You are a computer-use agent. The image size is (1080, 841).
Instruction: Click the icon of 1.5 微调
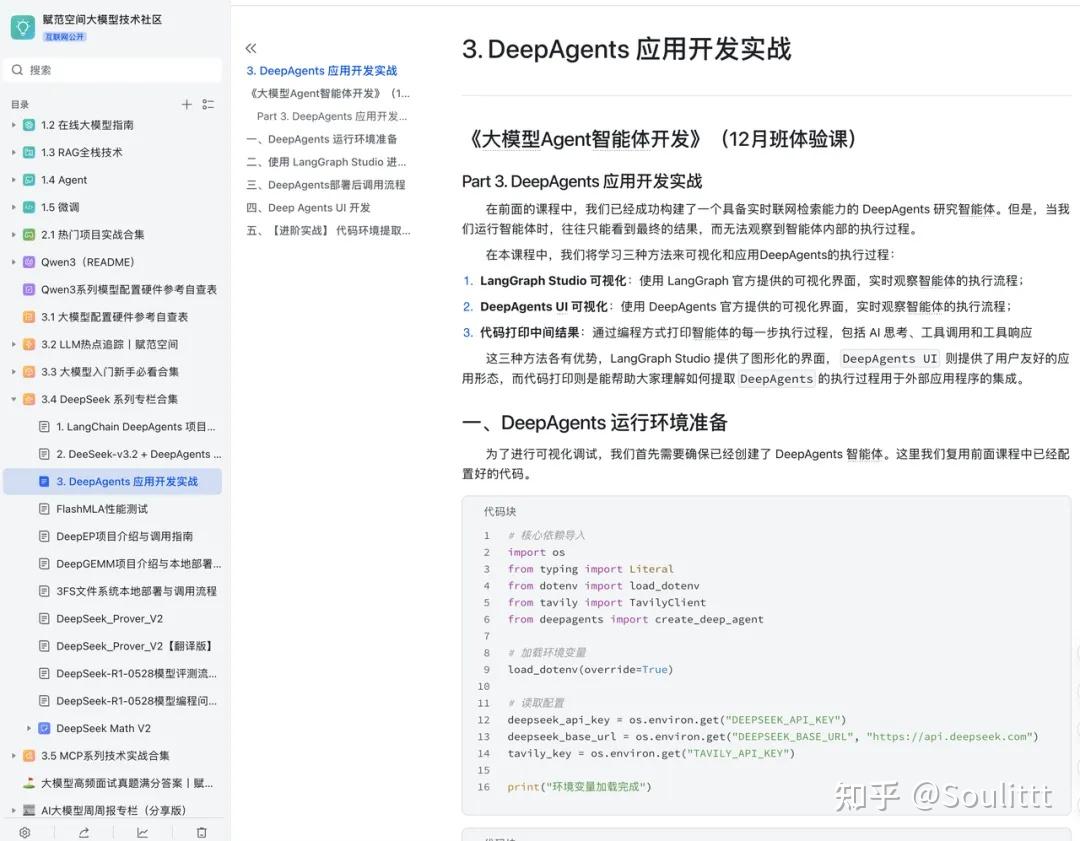pyautogui.click(x=29, y=207)
